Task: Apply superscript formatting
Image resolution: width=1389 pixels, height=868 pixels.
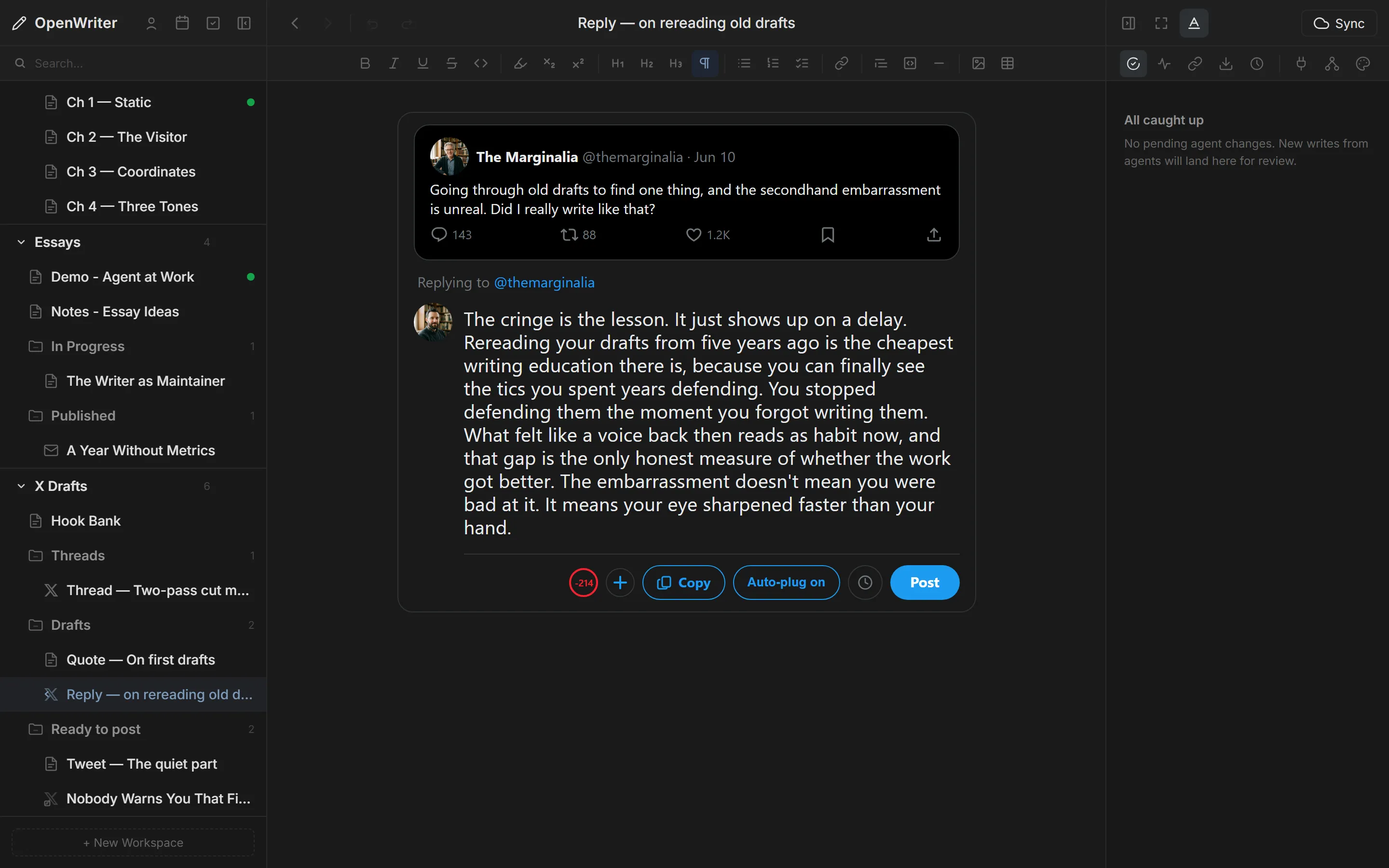Action: (x=578, y=63)
